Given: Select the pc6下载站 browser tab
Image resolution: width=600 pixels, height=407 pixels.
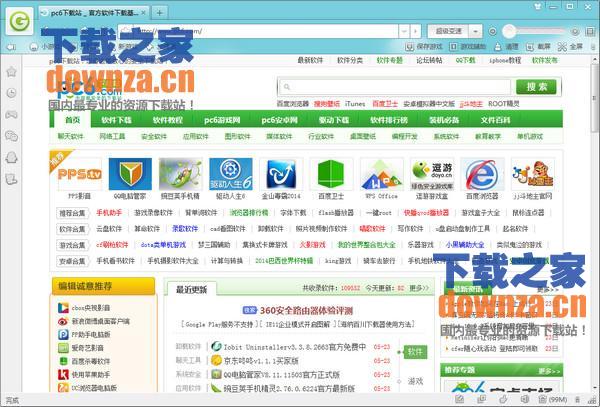Looking at the screenshot, I should 93,13.
